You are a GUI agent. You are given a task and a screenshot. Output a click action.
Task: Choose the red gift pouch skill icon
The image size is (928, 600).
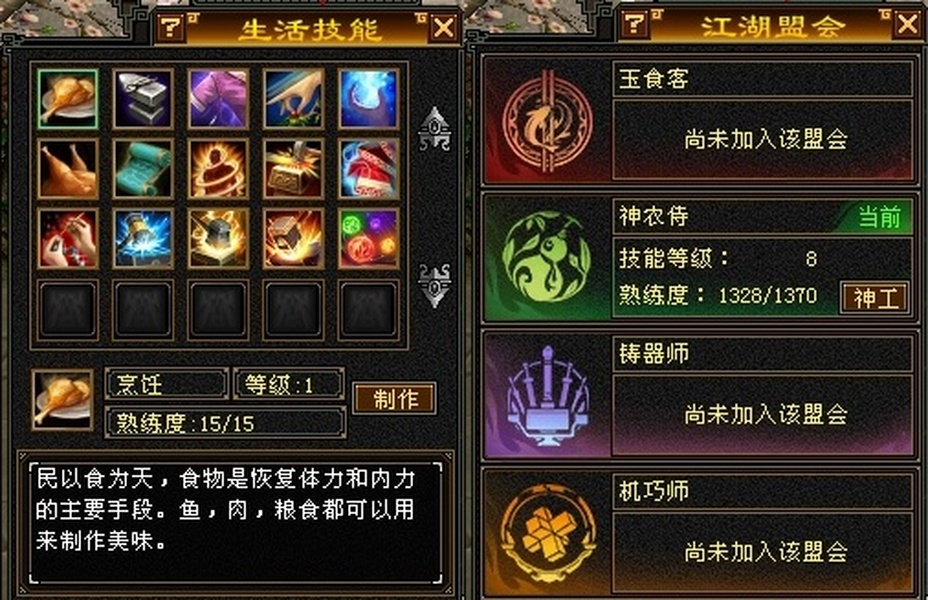click(369, 169)
